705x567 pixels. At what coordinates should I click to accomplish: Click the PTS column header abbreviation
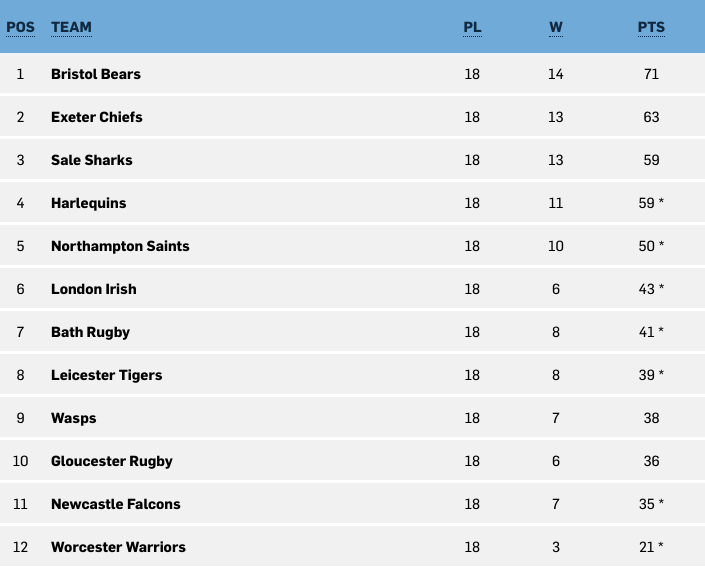tap(651, 27)
